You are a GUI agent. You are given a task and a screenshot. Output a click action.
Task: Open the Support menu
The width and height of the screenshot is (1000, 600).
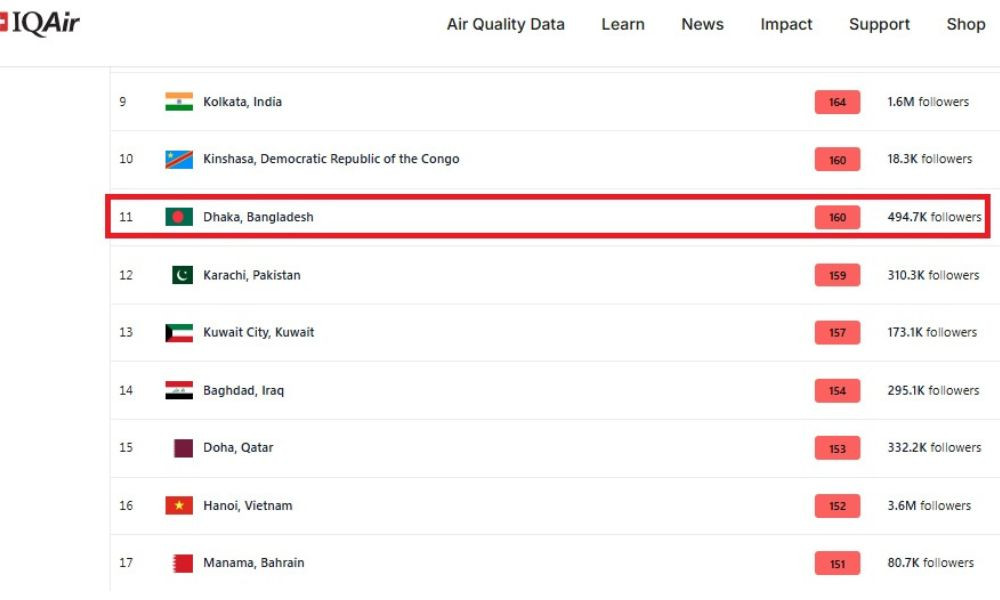tap(879, 24)
